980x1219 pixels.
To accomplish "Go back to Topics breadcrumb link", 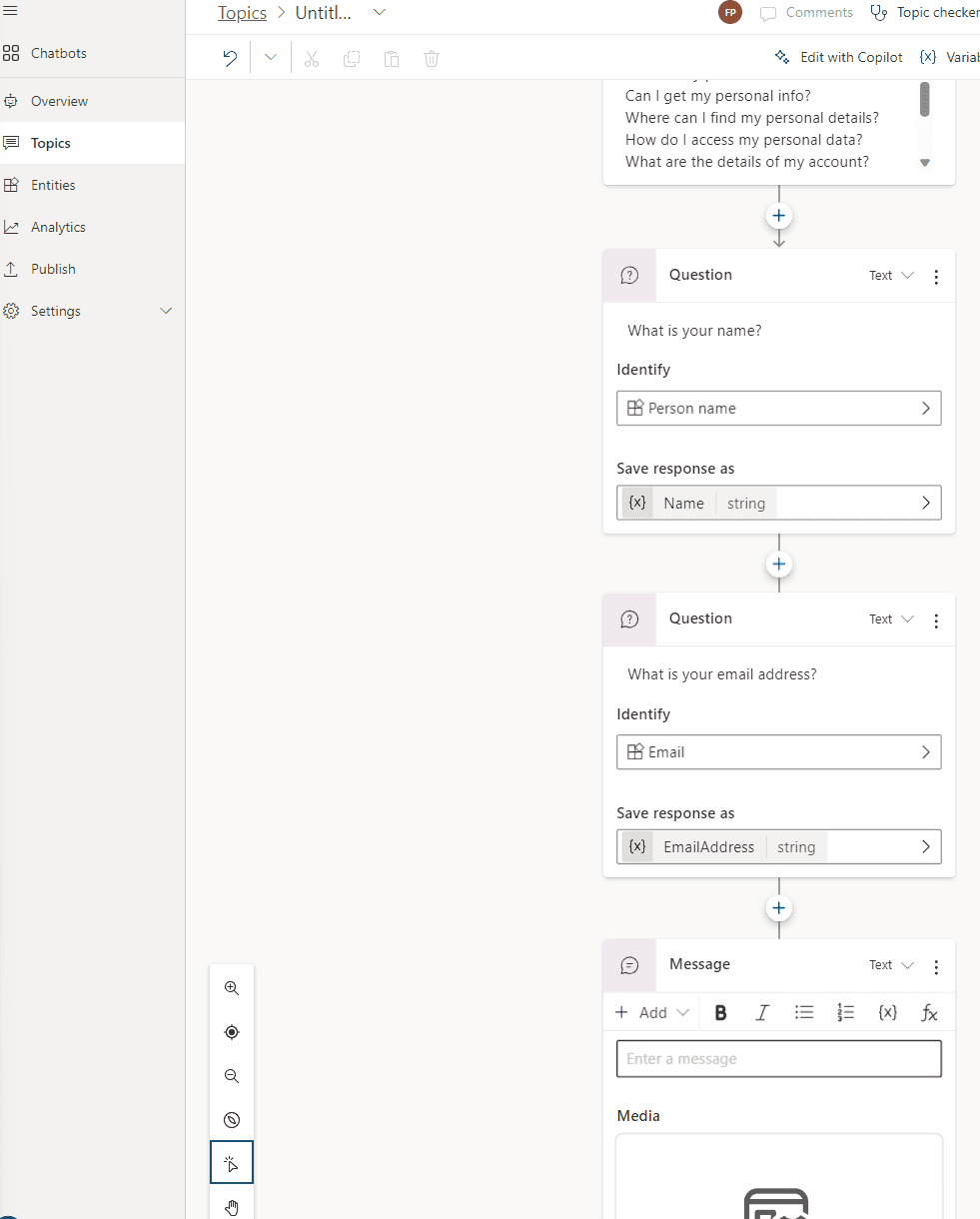I will 243,13.
